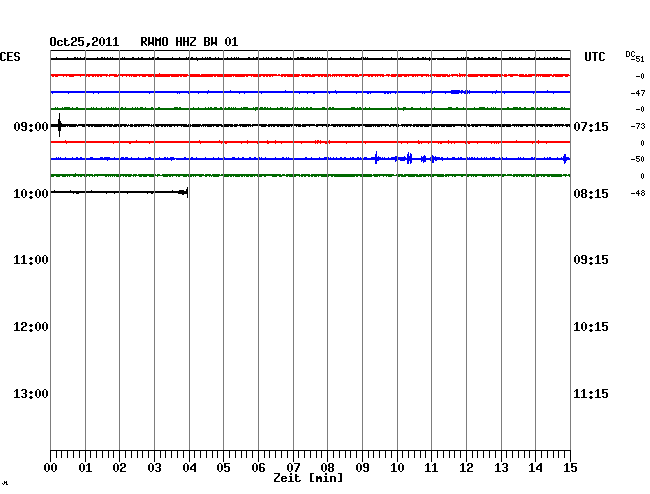Image resolution: width=650 pixels, height=494 pixels.
Task: Click the blue trace spike above the "09" minute tick
Action: coord(376,157)
